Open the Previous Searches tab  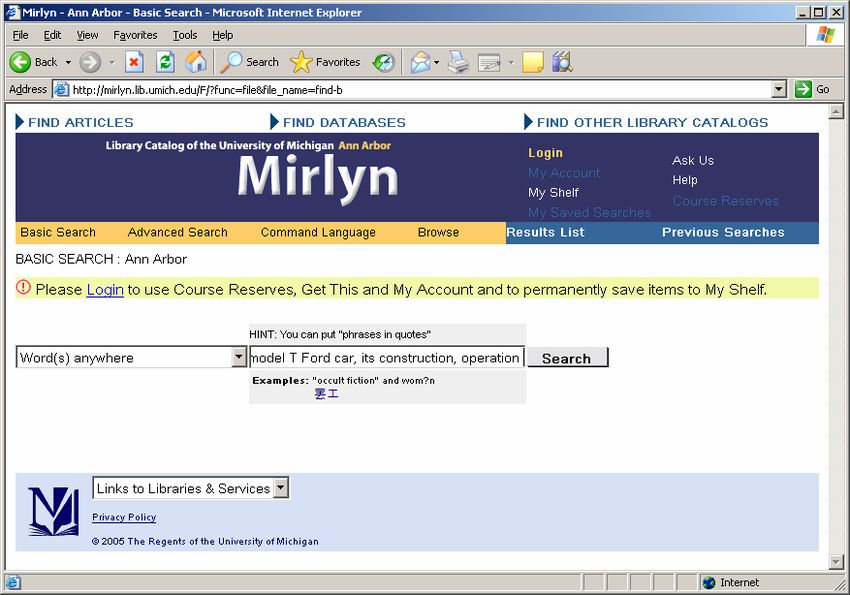[x=723, y=232]
